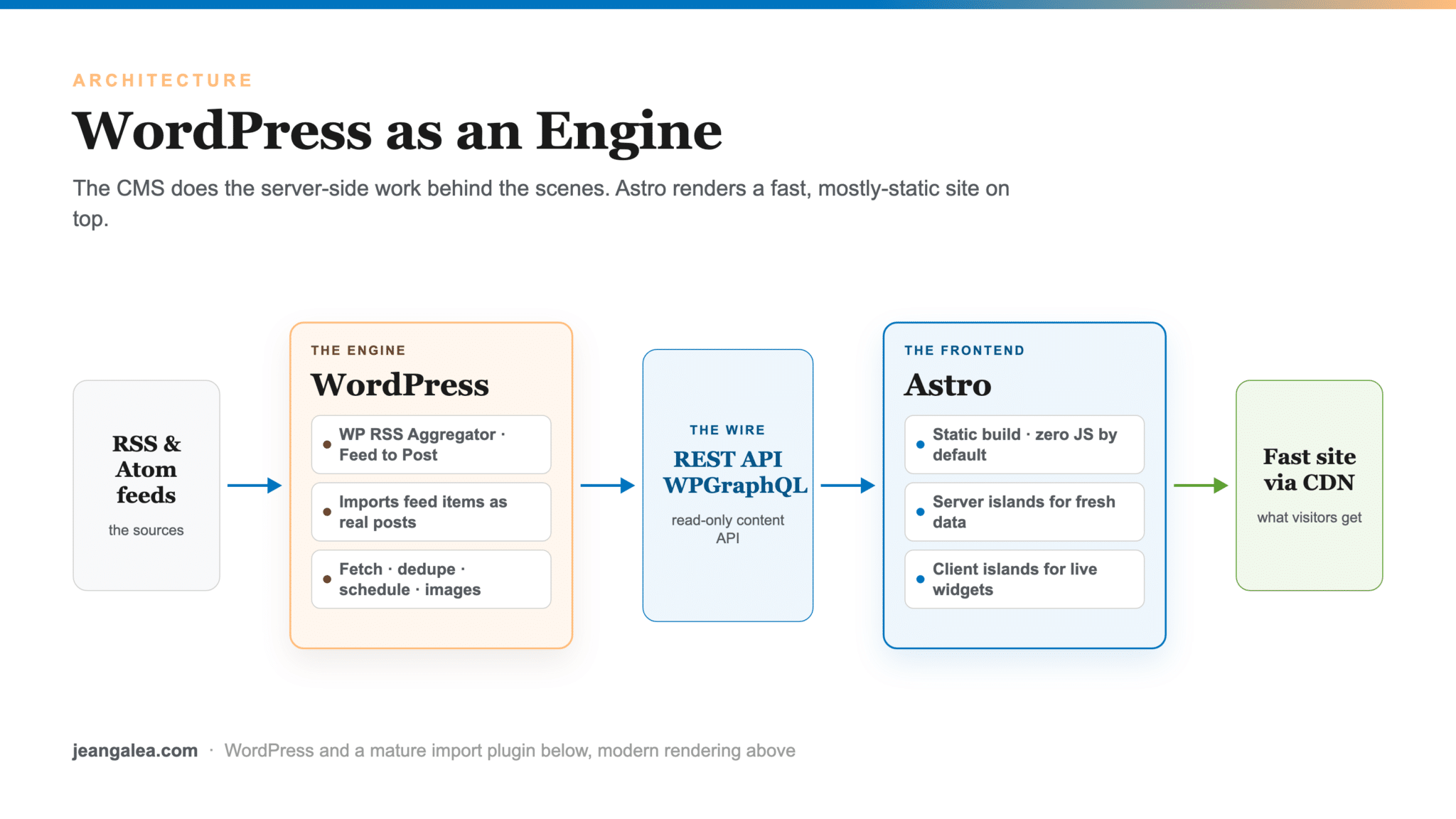This screenshot has width=1456, height=819.
Task: Select 'Server islands for fresh data' item
Action: 1024,512
